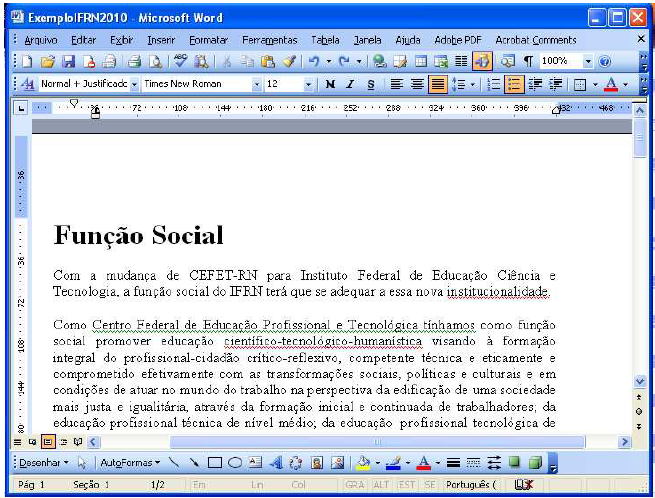
Task: Undo the last action
Action: pyautogui.click(x=314, y=62)
